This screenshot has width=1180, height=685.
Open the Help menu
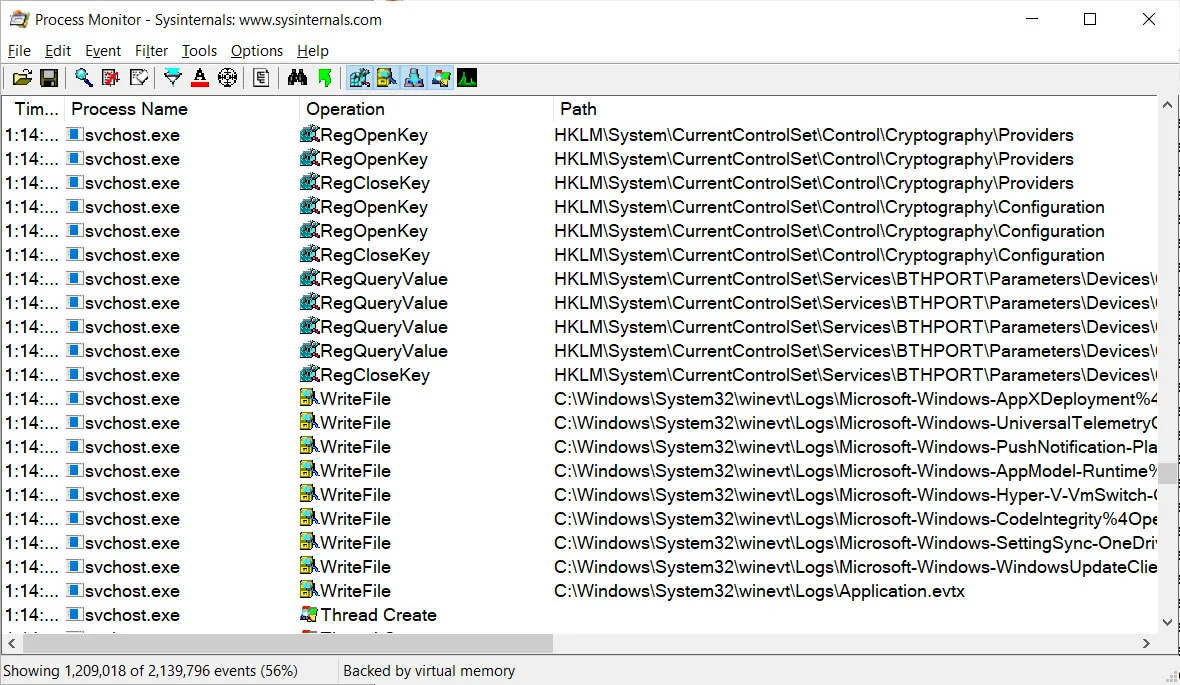[x=312, y=50]
